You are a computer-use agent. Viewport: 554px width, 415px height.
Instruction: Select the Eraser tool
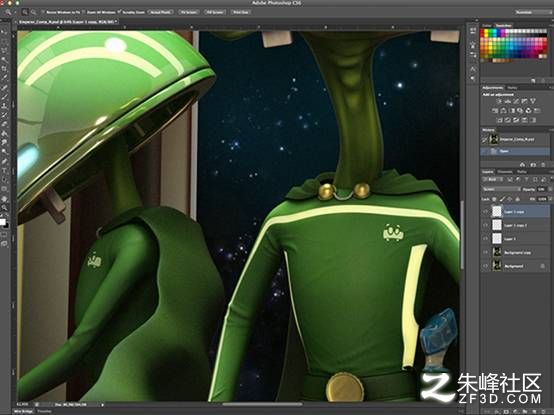[5, 124]
